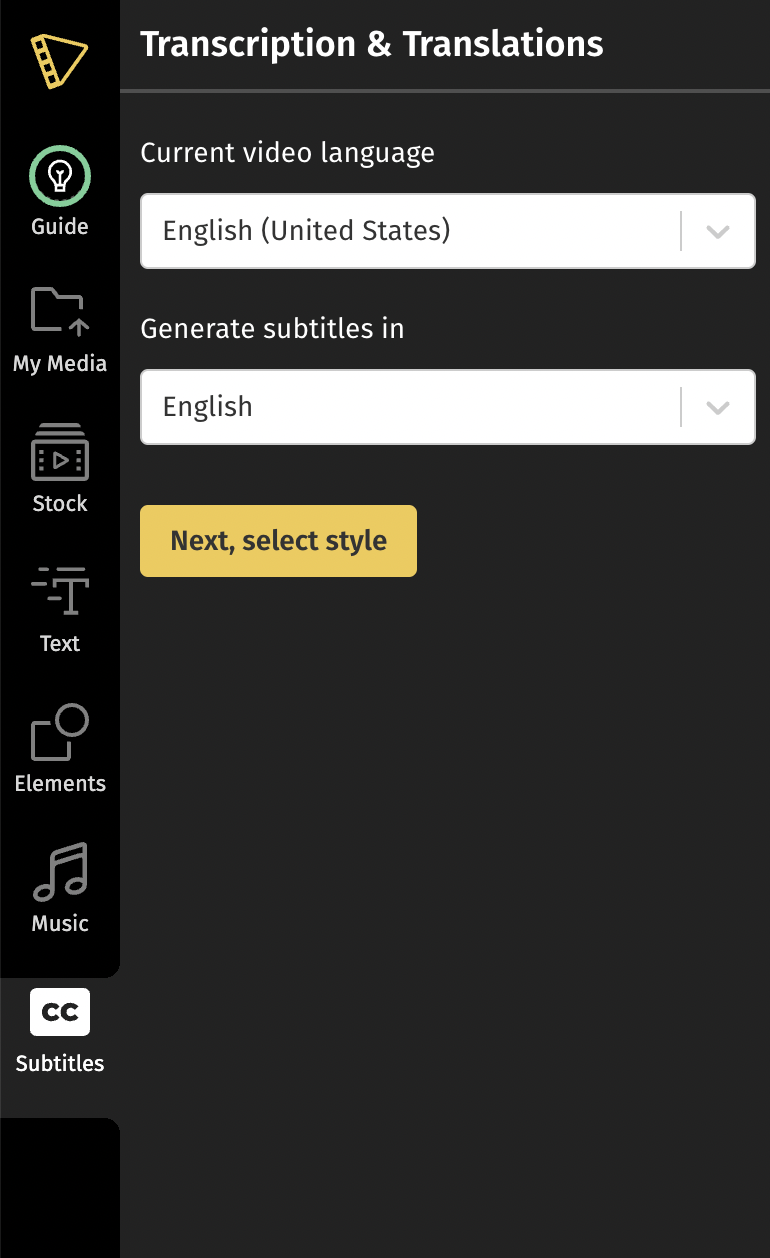Switch to Guide via its text label
This screenshot has height=1258, width=770.
(60, 227)
